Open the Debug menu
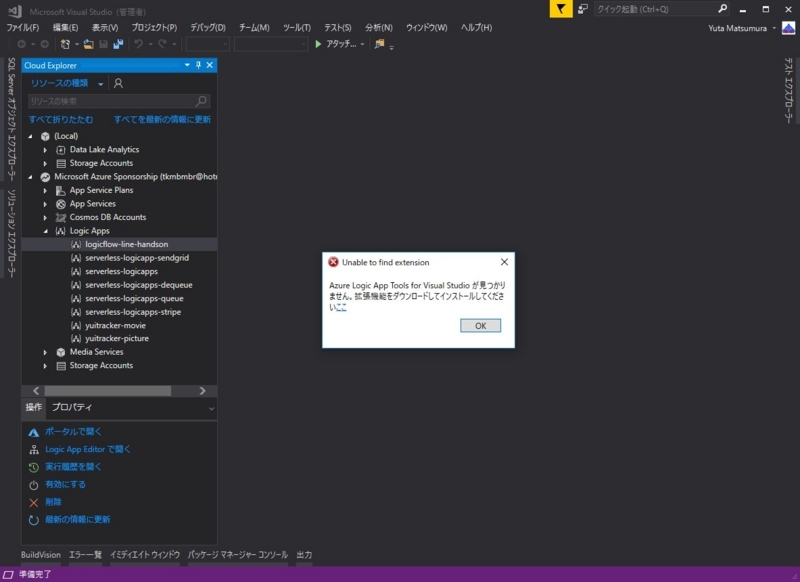800x582 pixels. point(208,28)
